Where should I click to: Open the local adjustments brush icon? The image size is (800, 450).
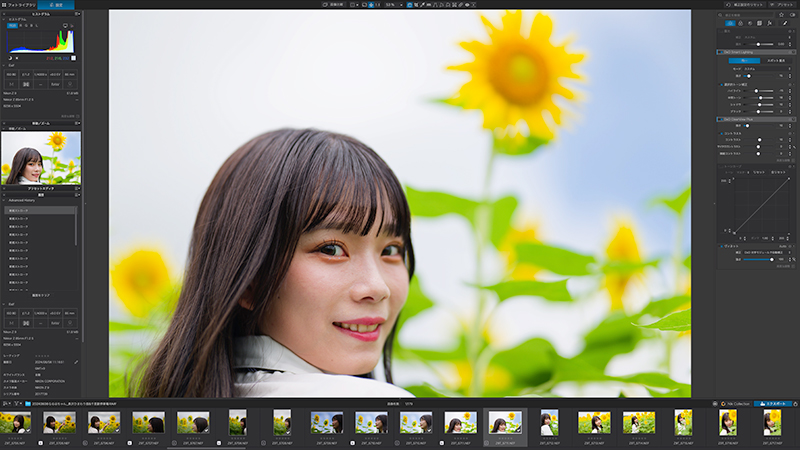click(785, 23)
